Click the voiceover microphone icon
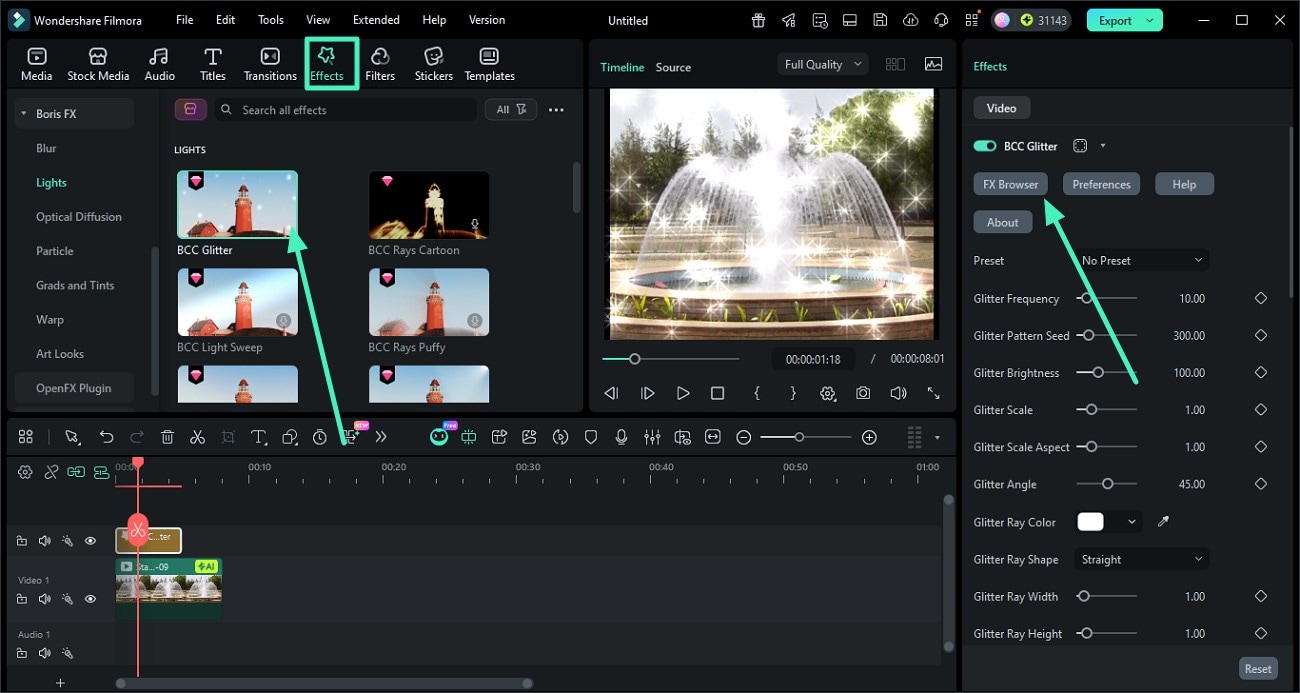This screenshot has width=1300, height=693. 621,437
